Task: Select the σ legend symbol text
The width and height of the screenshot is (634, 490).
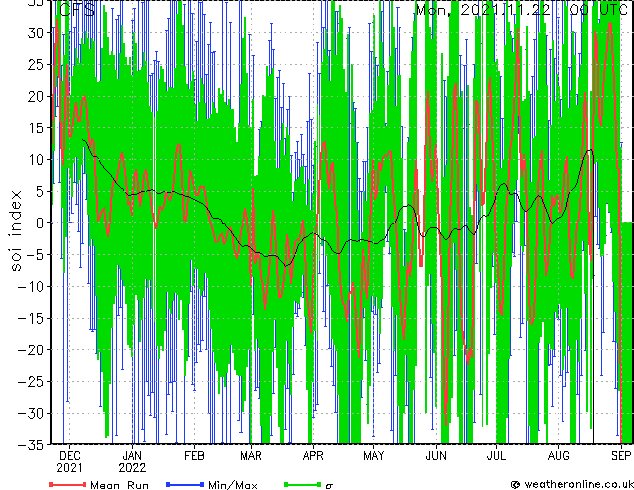Action: tap(329, 486)
